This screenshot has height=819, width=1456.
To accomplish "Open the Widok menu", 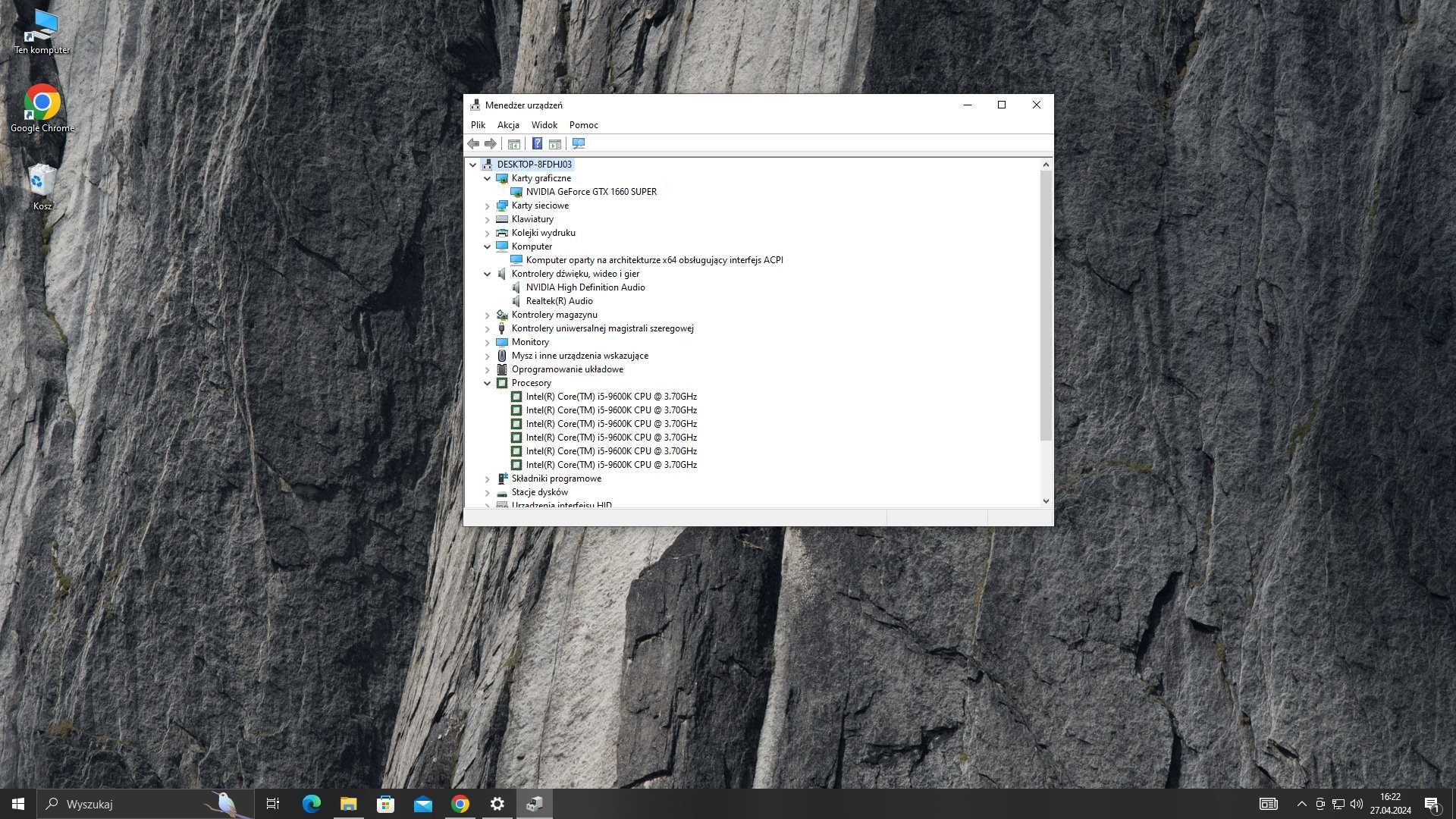I will click(544, 125).
